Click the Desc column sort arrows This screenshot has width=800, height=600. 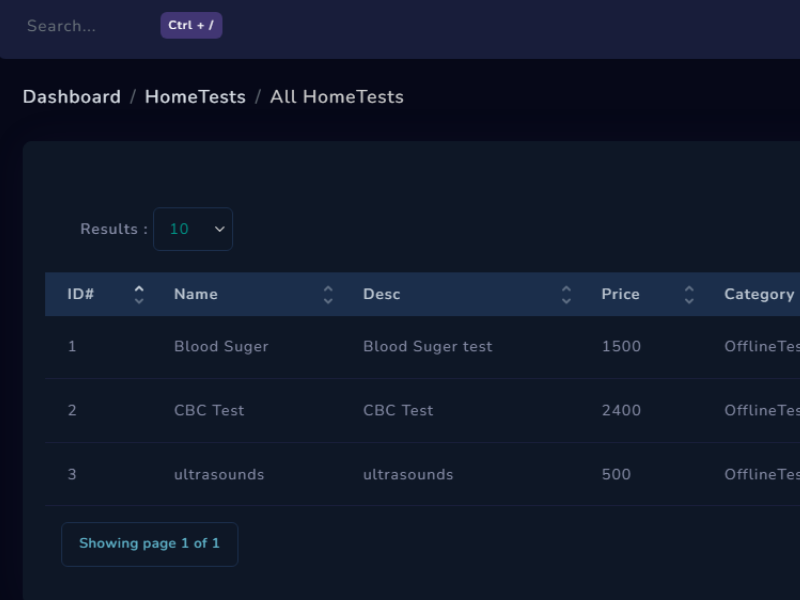566,294
